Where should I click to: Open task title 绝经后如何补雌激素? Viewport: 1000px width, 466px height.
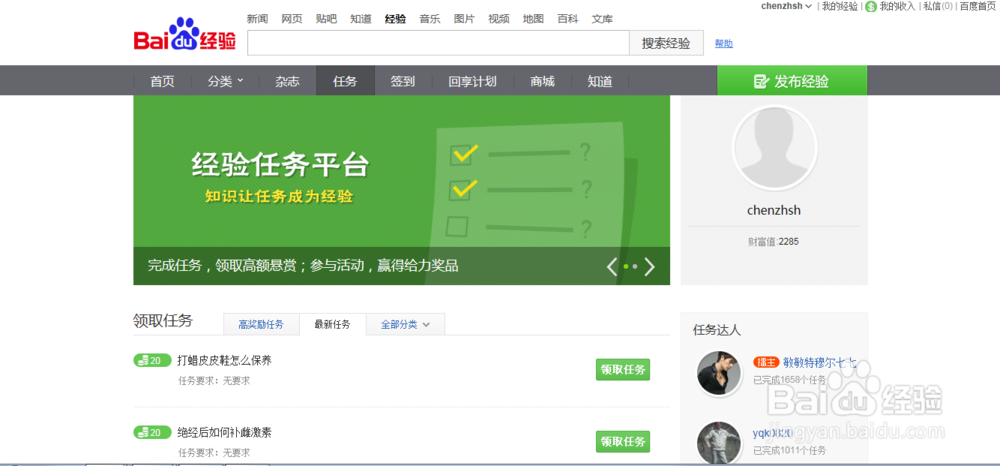[224, 432]
